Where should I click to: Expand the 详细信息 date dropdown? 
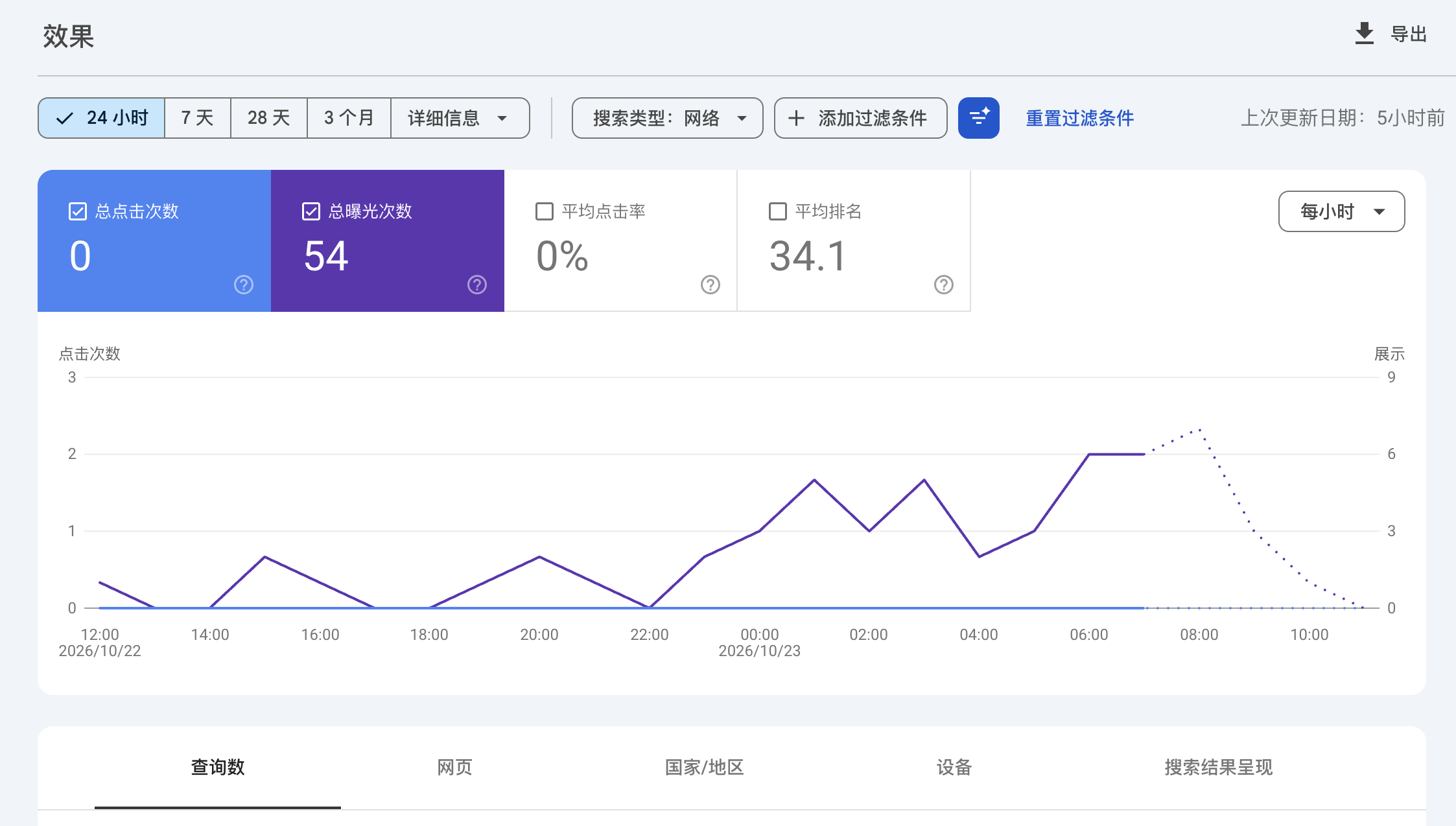click(x=460, y=118)
